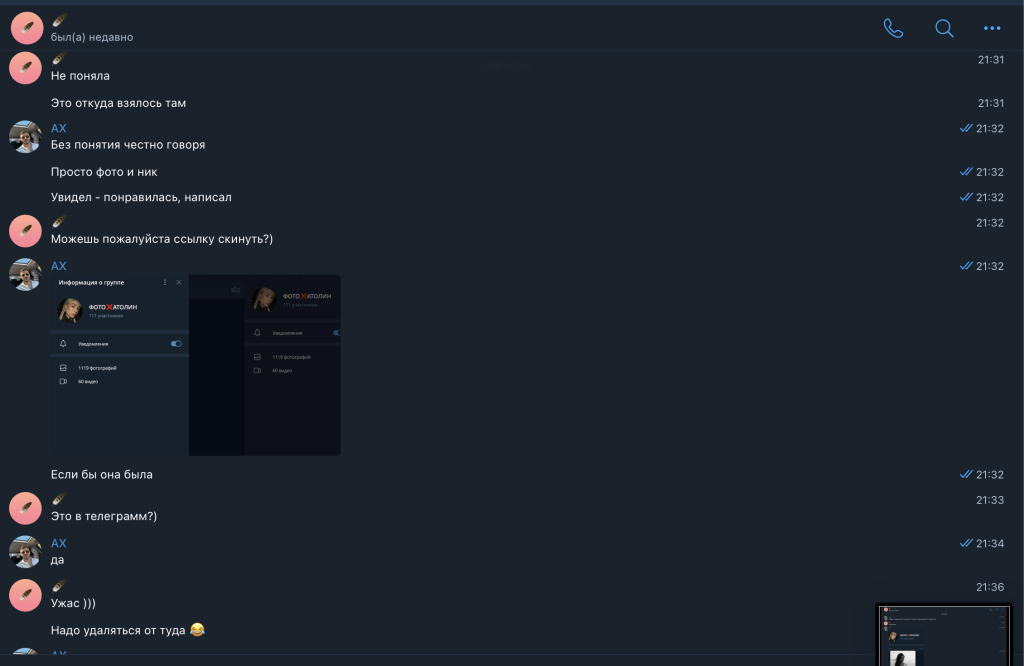
Task: Open the three-dots more options menu
Action: [992, 28]
